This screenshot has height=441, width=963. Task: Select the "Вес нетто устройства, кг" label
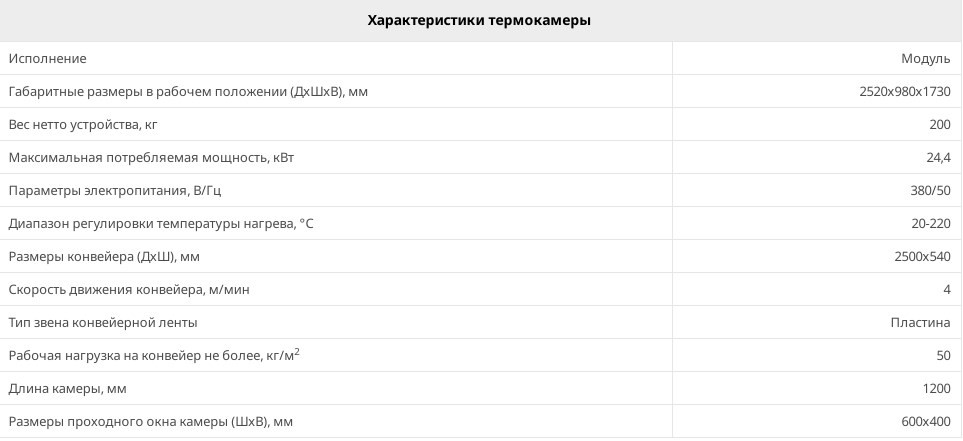click(x=83, y=125)
